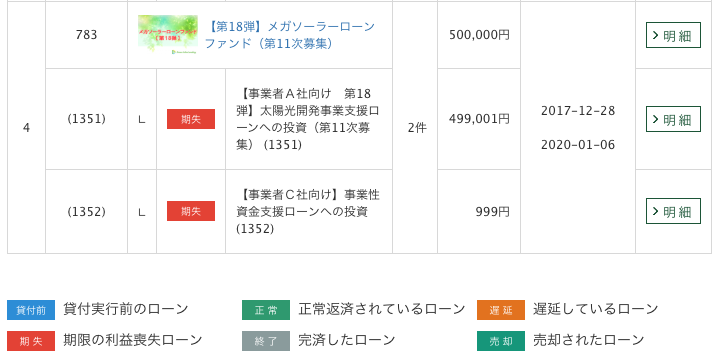
Task: Open 明細 for fund 783 row
Action: pos(673,35)
